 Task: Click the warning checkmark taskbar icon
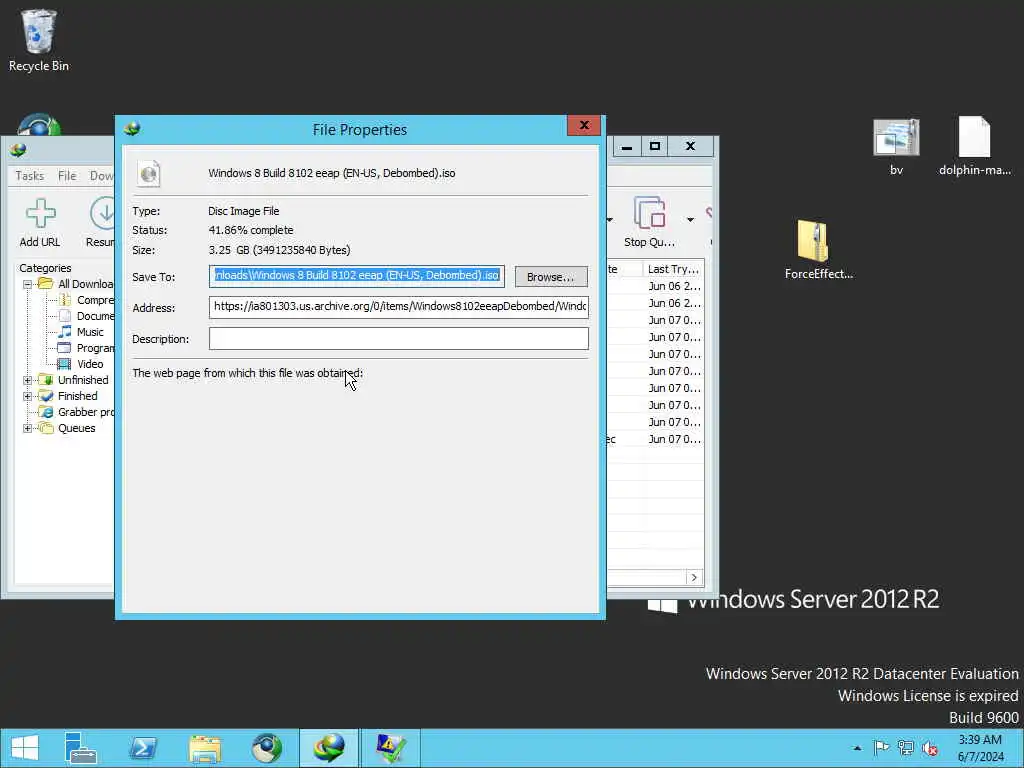tap(391, 748)
